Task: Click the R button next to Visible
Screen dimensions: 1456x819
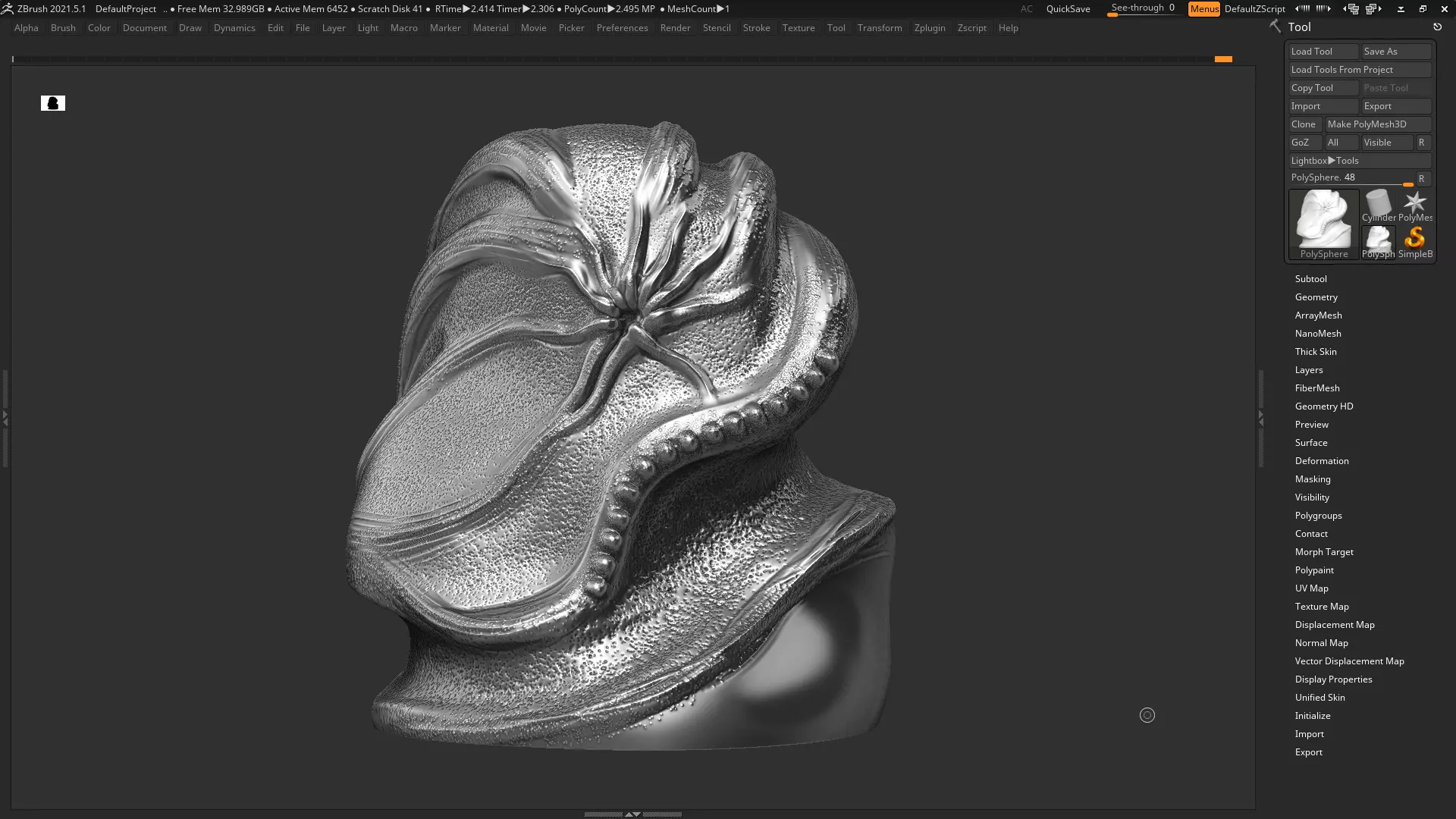Action: pos(1423,143)
